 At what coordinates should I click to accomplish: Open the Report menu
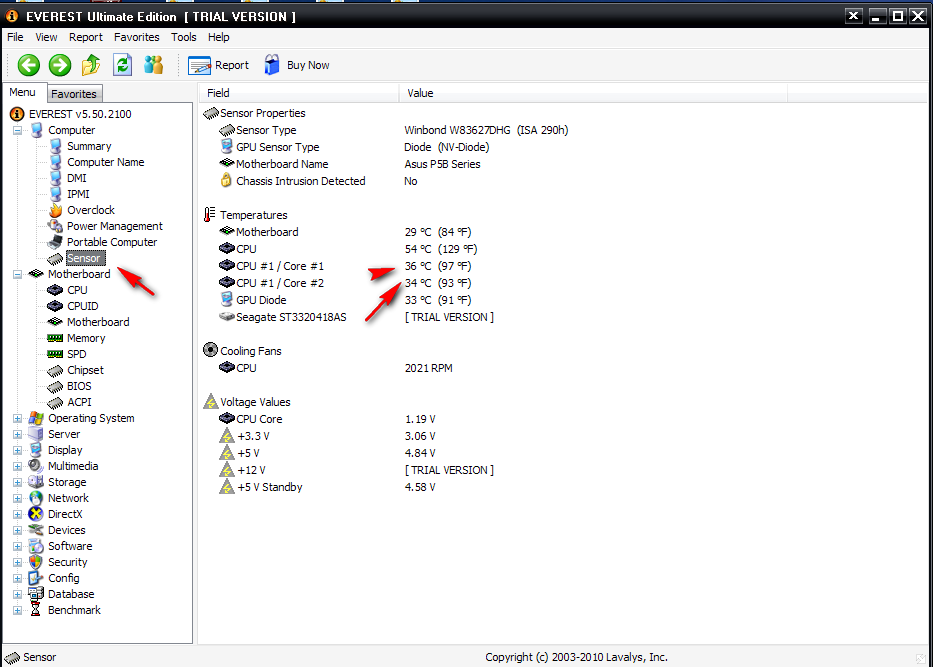click(x=86, y=37)
